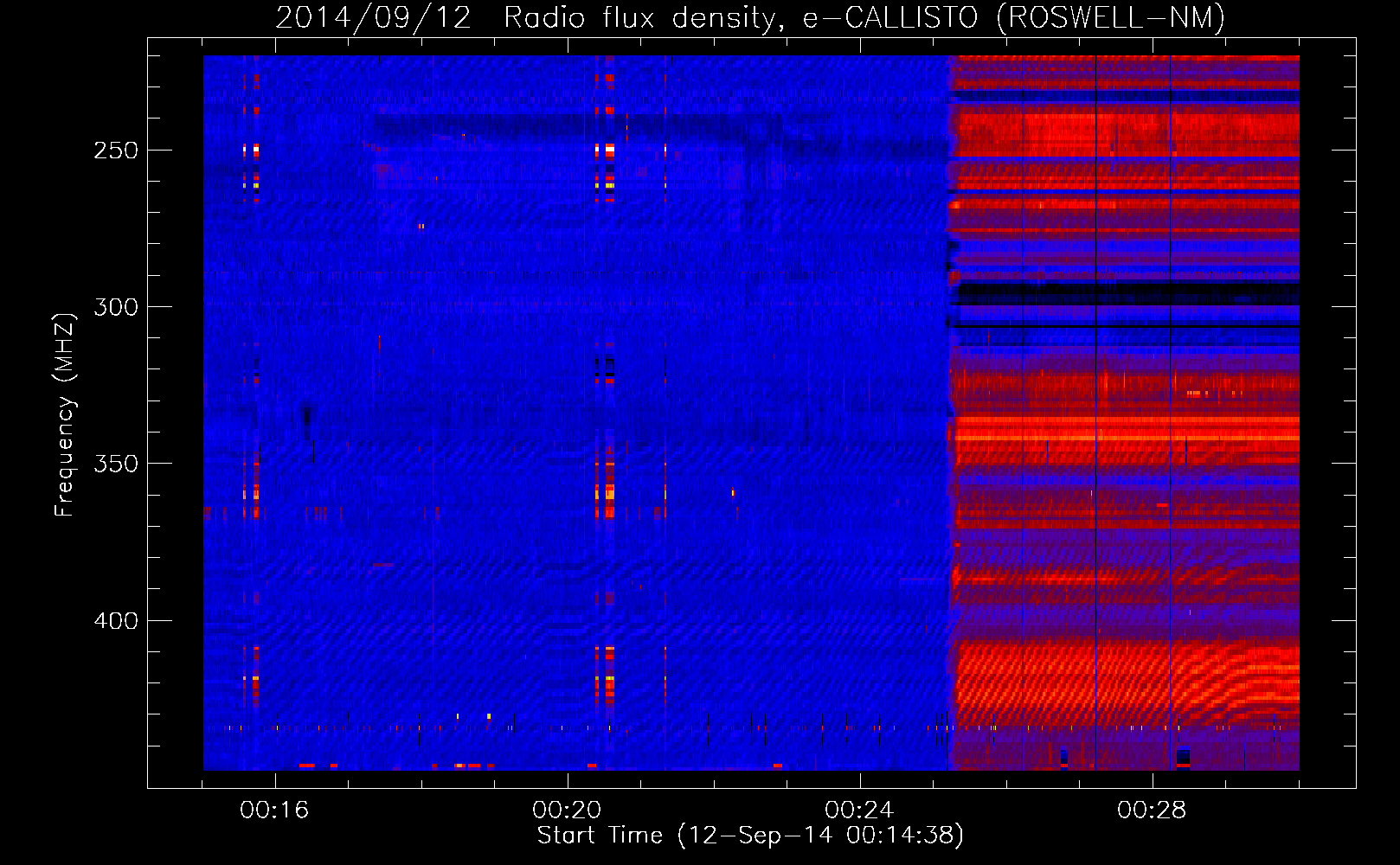This screenshot has width=1400, height=865.
Task: Click the 'Start Time (12-Sep-14 00:14:38)' label
Action: [750, 836]
